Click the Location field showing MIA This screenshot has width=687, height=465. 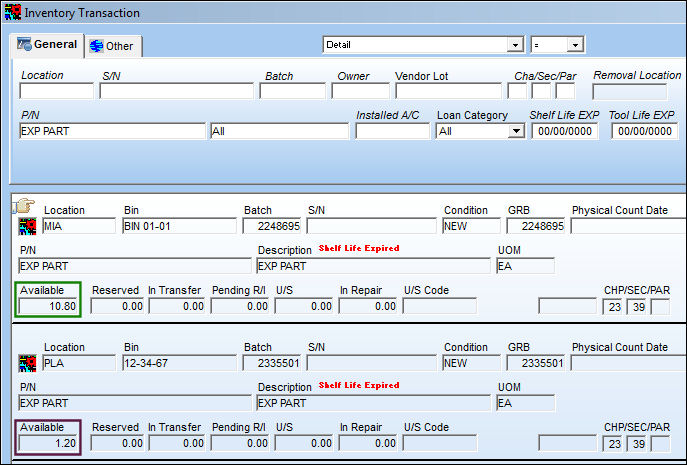79,226
